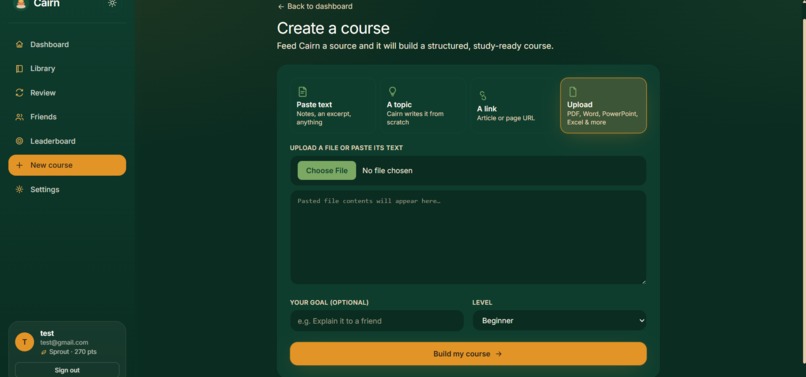Image resolution: width=806 pixels, height=377 pixels.
Task: Choose the Paste text source option
Action: click(333, 105)
